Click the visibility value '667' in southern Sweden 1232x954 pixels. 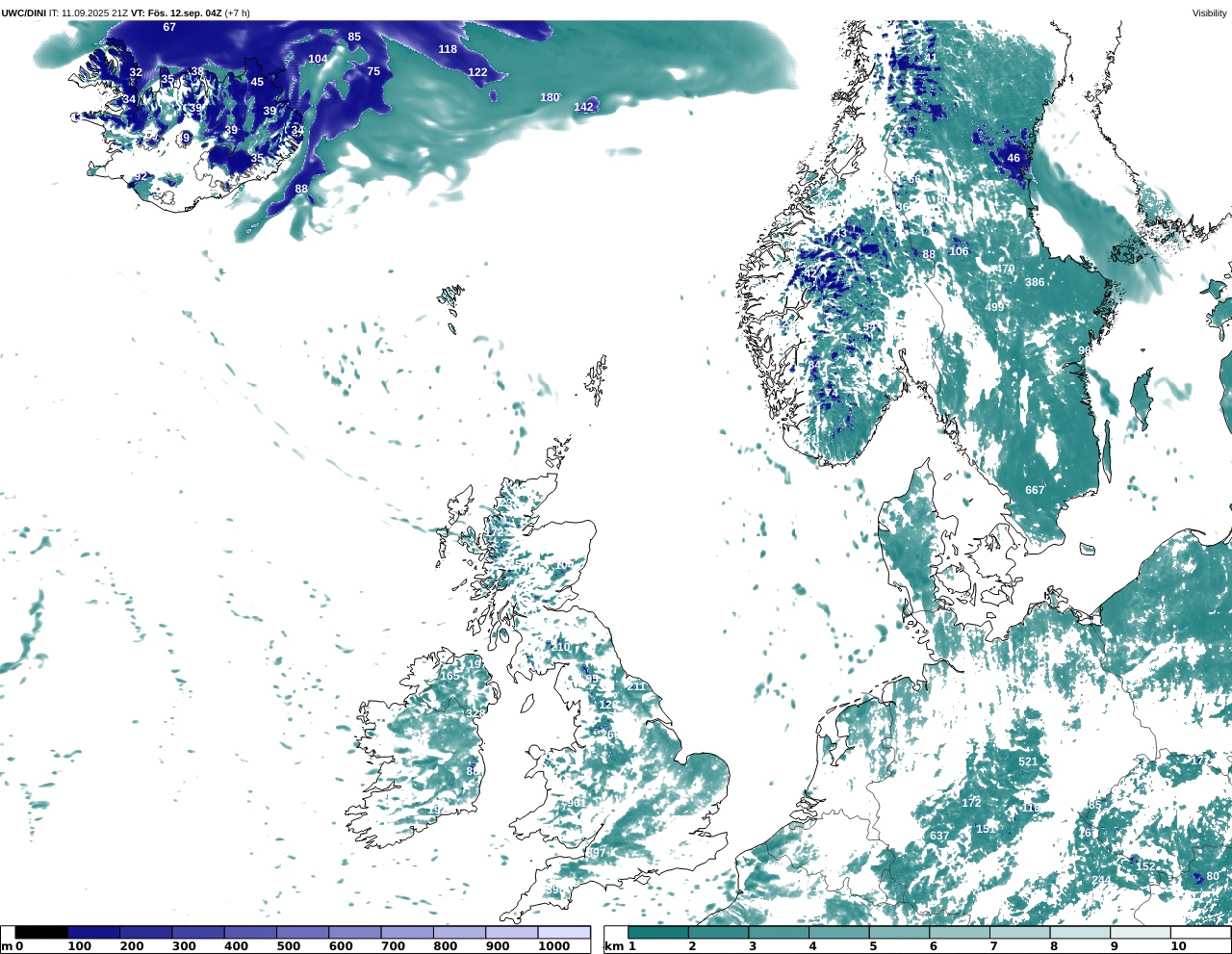coord(1035,490)
